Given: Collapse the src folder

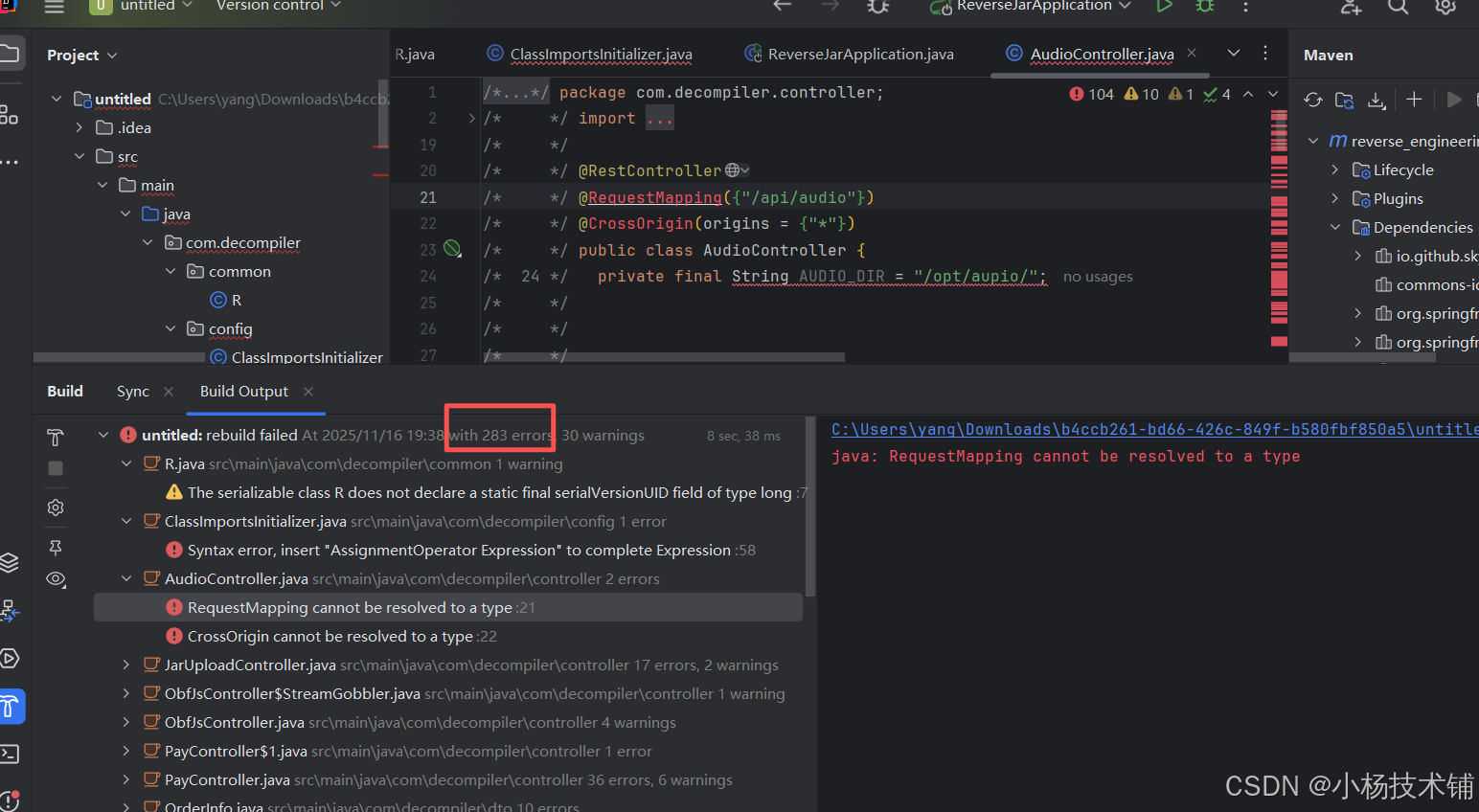Looking at the screenshot, I should click(x=80, y=156).
